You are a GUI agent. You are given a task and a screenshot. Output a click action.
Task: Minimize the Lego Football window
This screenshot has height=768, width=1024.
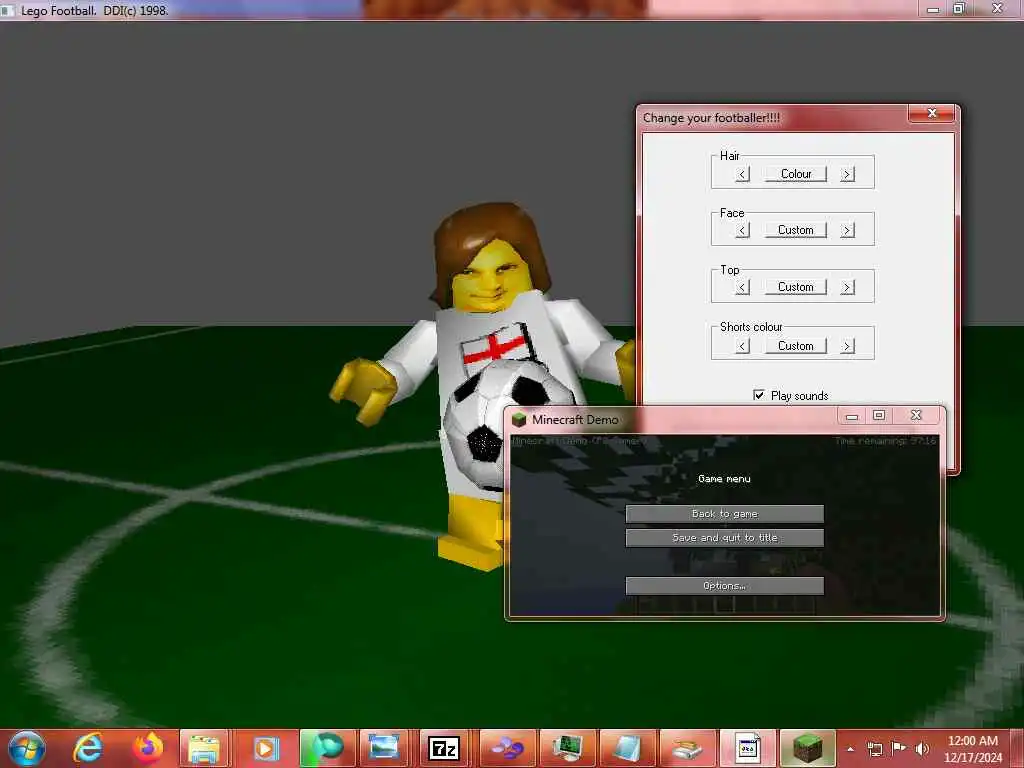pos(933,9)
